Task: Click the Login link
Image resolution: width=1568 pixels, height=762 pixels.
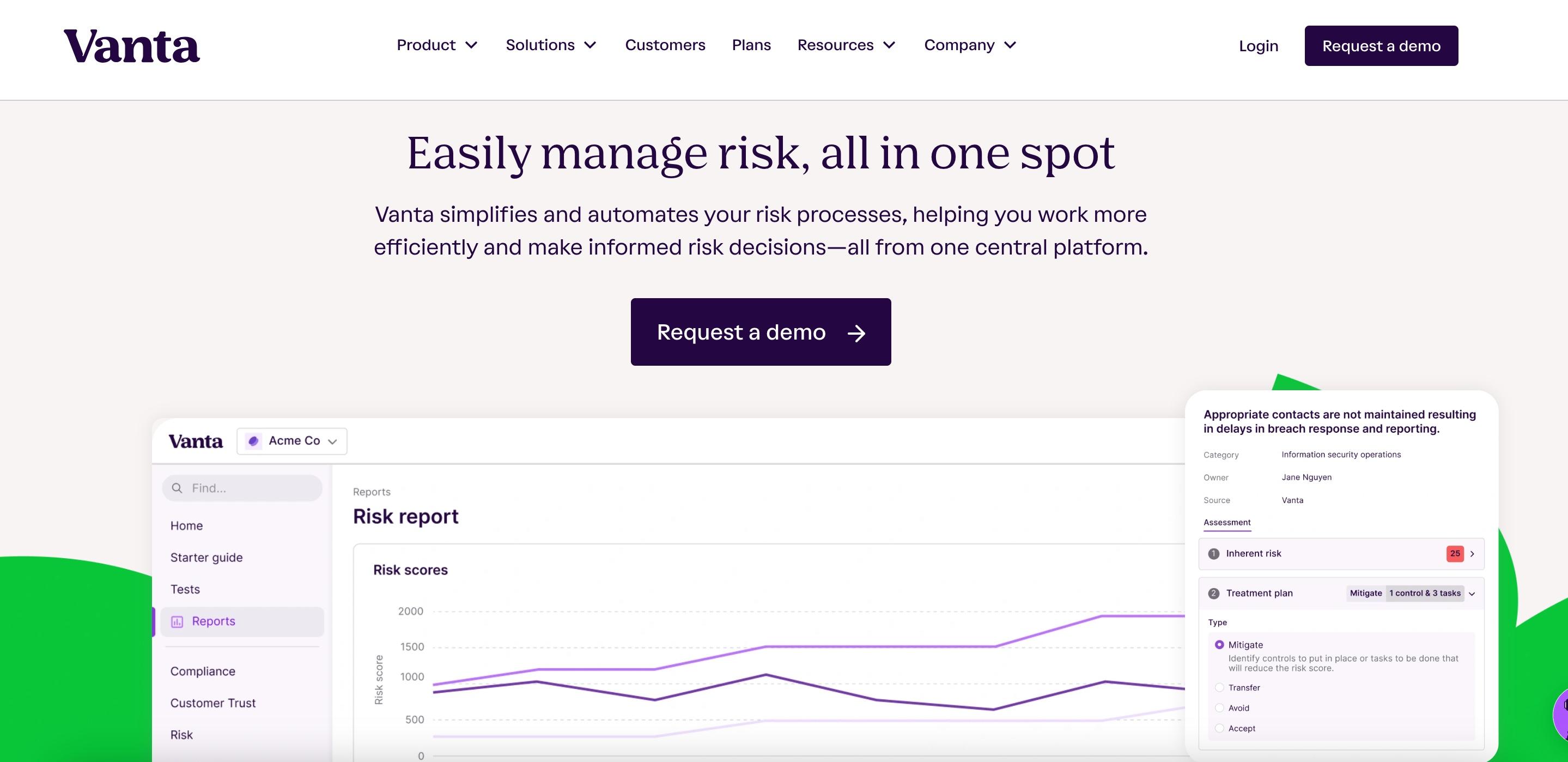Action: point(1258,46)
